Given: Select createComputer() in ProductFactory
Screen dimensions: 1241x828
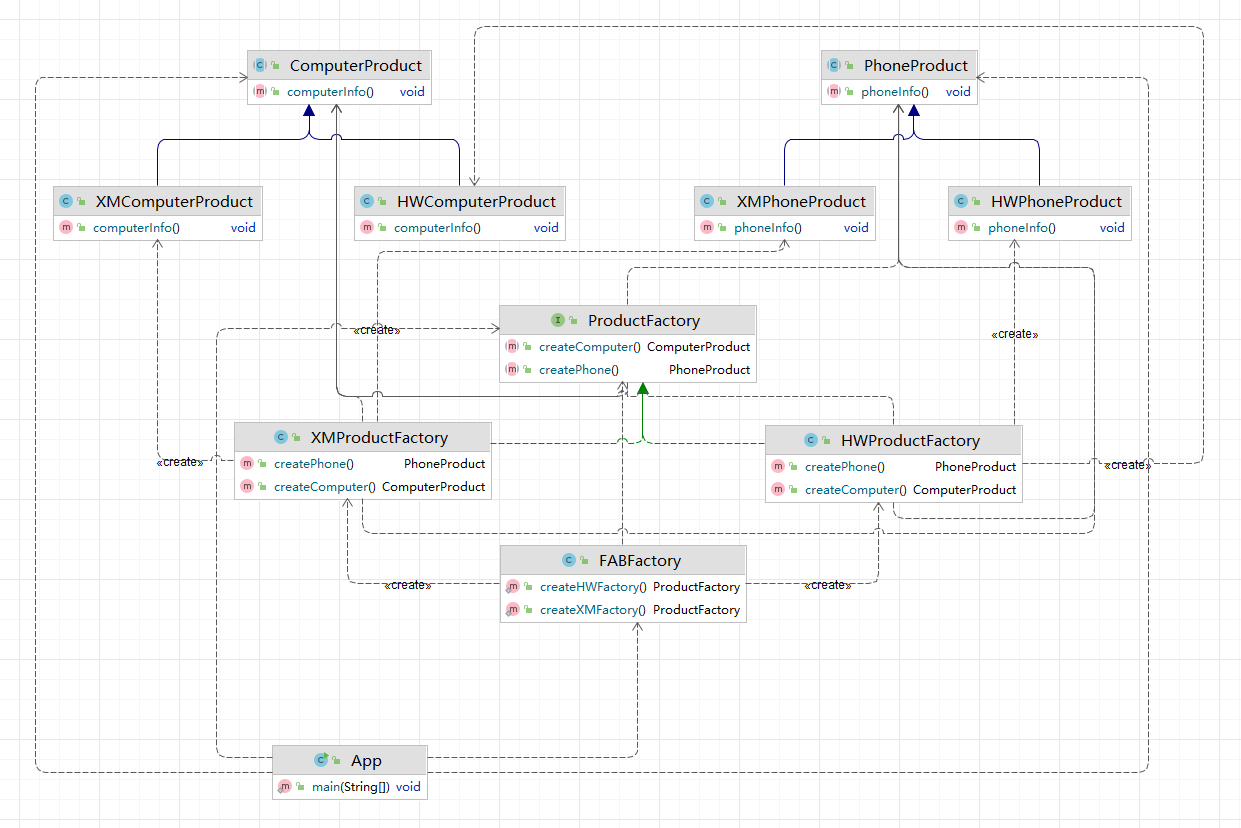Looking at the screenshot, I should tap(589, 346).
